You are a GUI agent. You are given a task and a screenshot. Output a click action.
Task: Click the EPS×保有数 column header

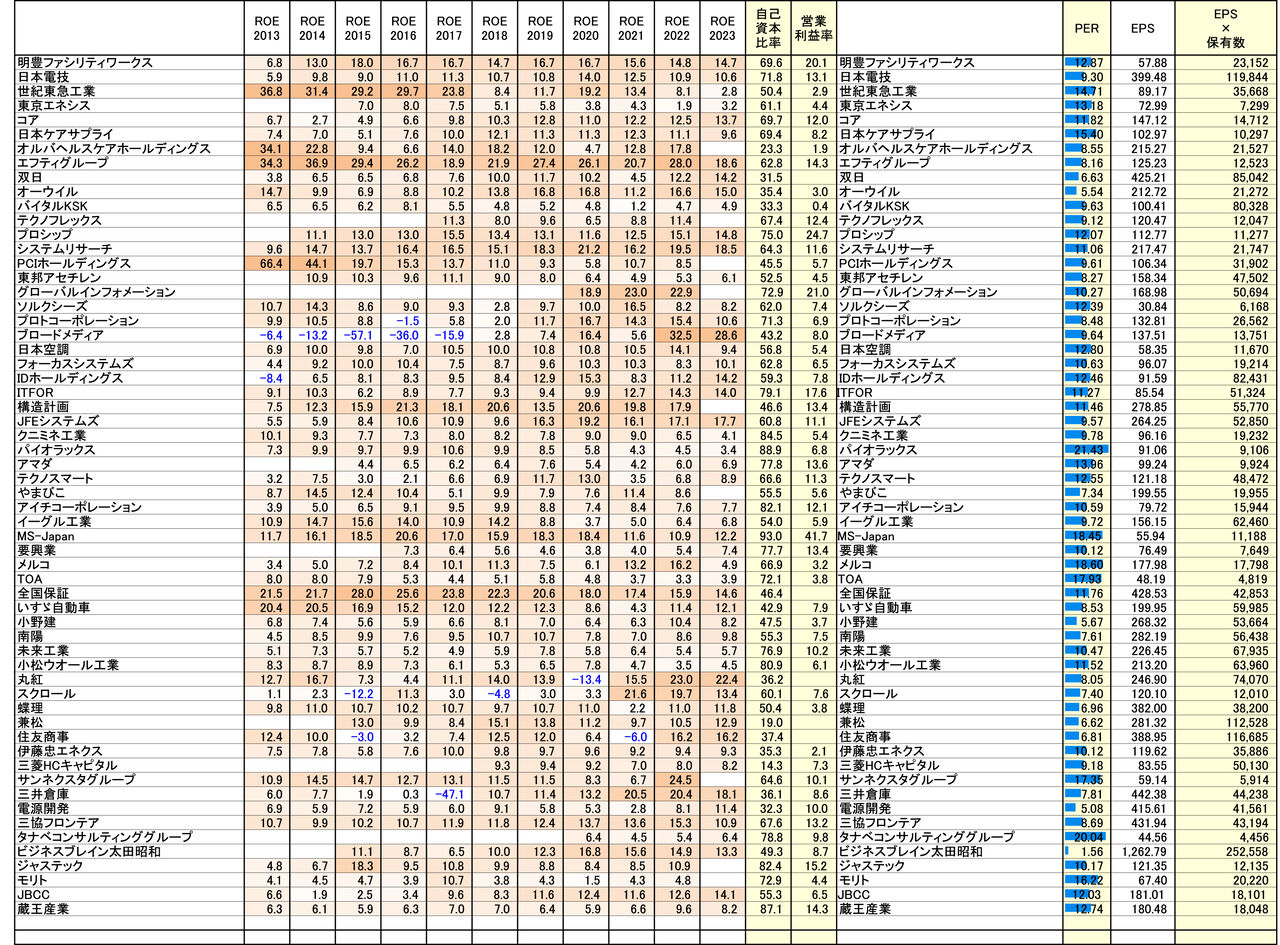coord(1227,27)
